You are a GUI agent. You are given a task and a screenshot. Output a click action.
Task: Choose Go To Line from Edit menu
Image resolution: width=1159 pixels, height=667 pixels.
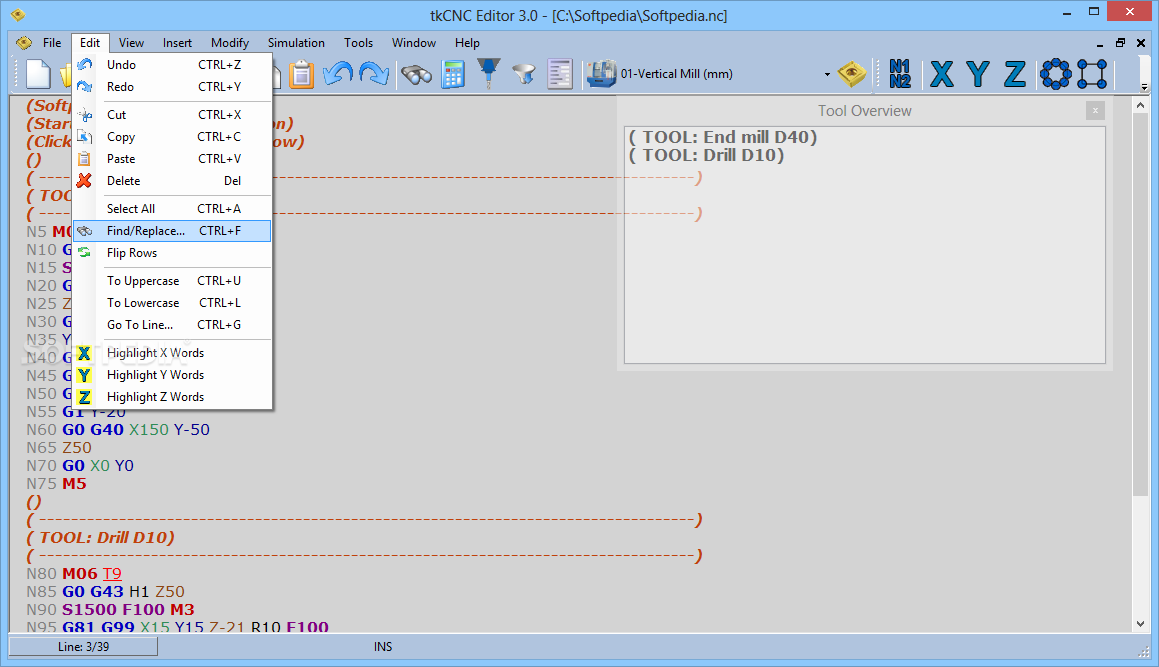(172, 325)
